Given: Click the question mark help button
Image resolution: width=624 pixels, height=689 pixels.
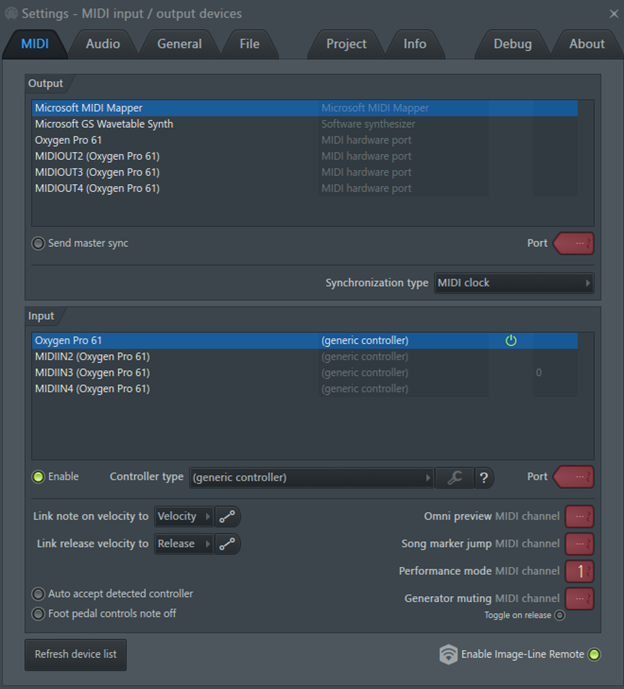Looking at the screenshot, I should [x=484, y=477].
